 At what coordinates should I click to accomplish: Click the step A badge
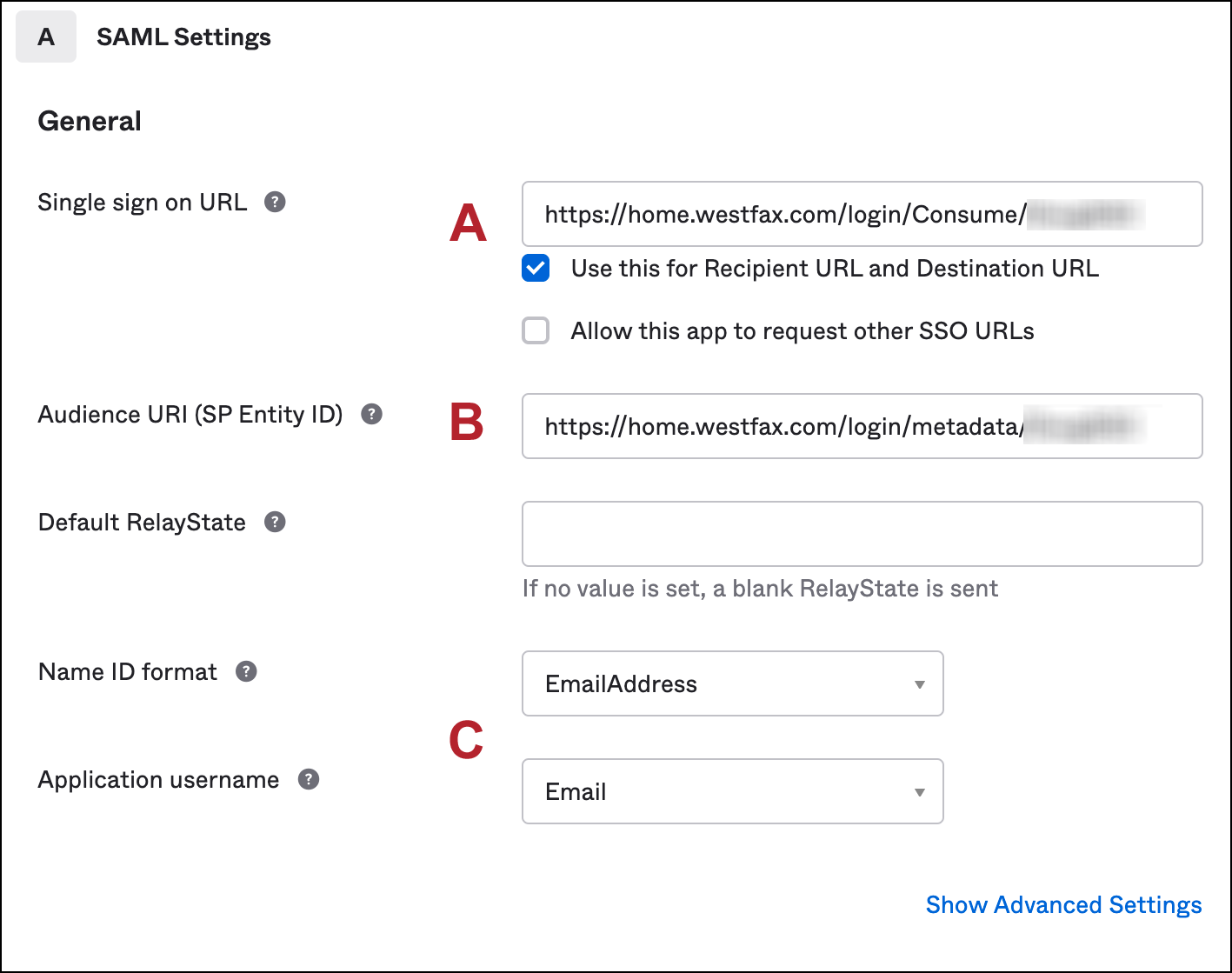[x=46, y=37]
